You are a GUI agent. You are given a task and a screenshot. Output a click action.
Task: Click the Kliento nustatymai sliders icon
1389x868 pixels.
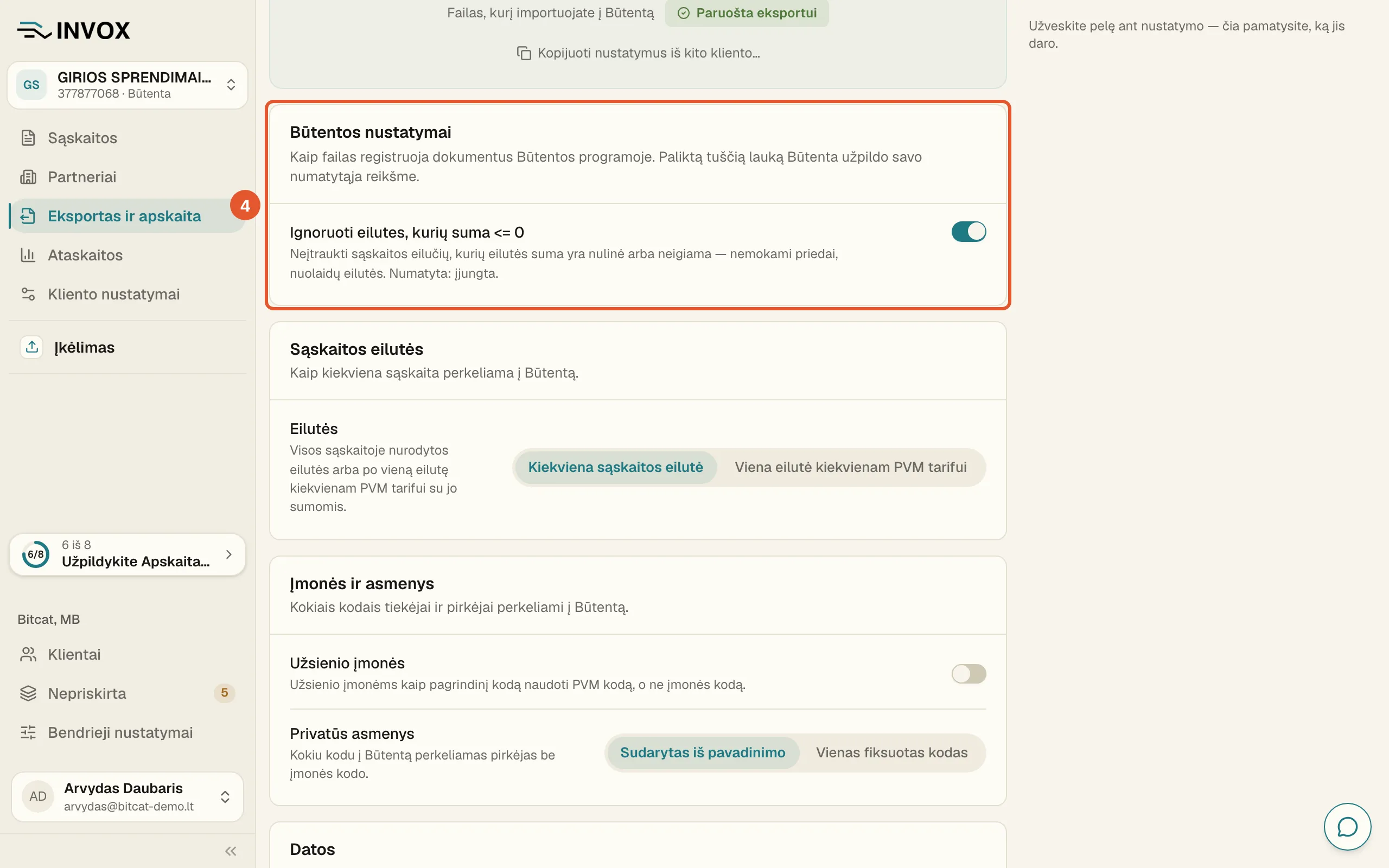[x=28, y=294]
